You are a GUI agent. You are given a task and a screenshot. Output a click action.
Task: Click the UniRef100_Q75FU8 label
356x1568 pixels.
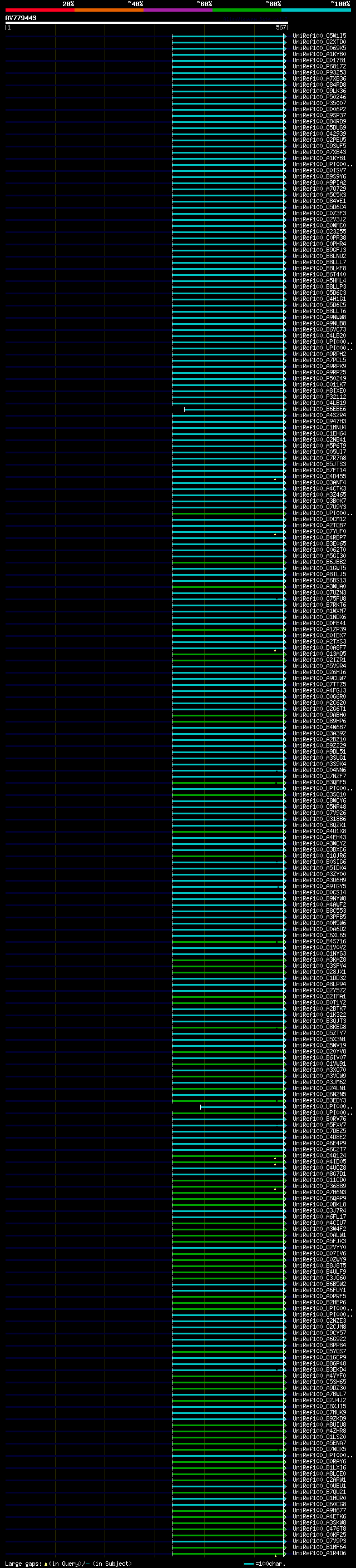[319, 598]
